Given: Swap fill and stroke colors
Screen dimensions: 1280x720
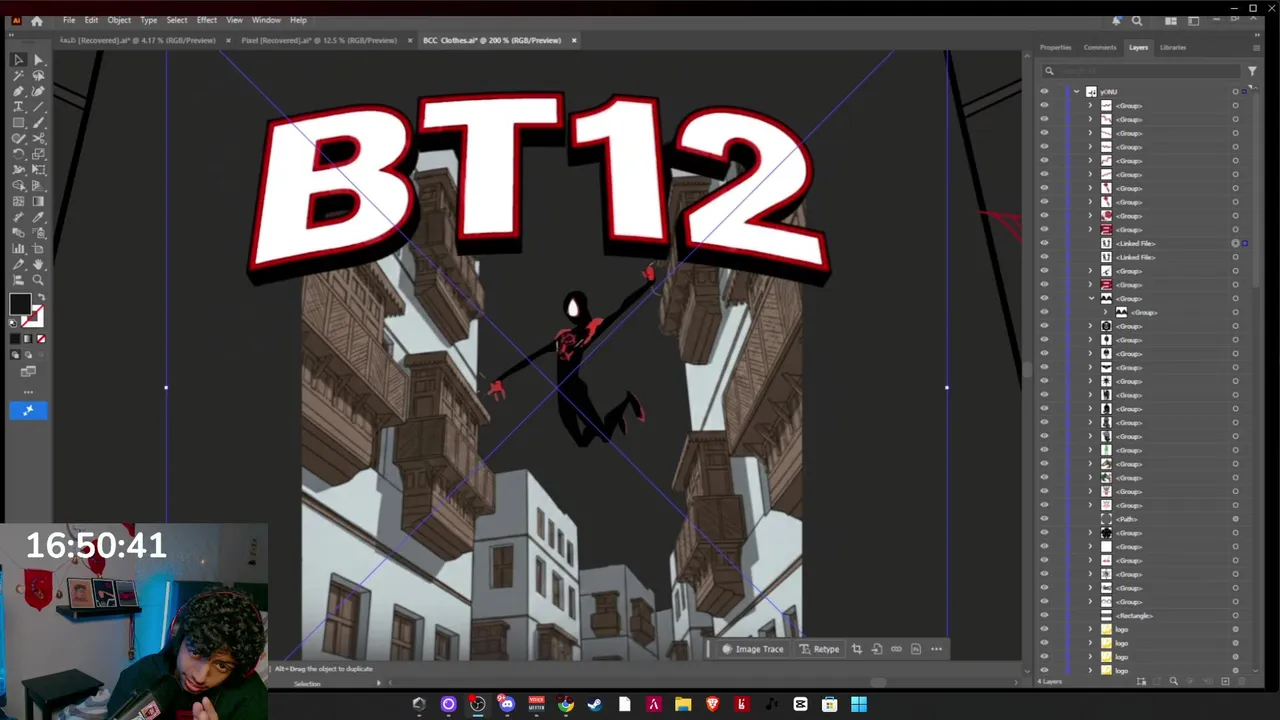Looking at the screenshot, I should (x=39, y=298).
